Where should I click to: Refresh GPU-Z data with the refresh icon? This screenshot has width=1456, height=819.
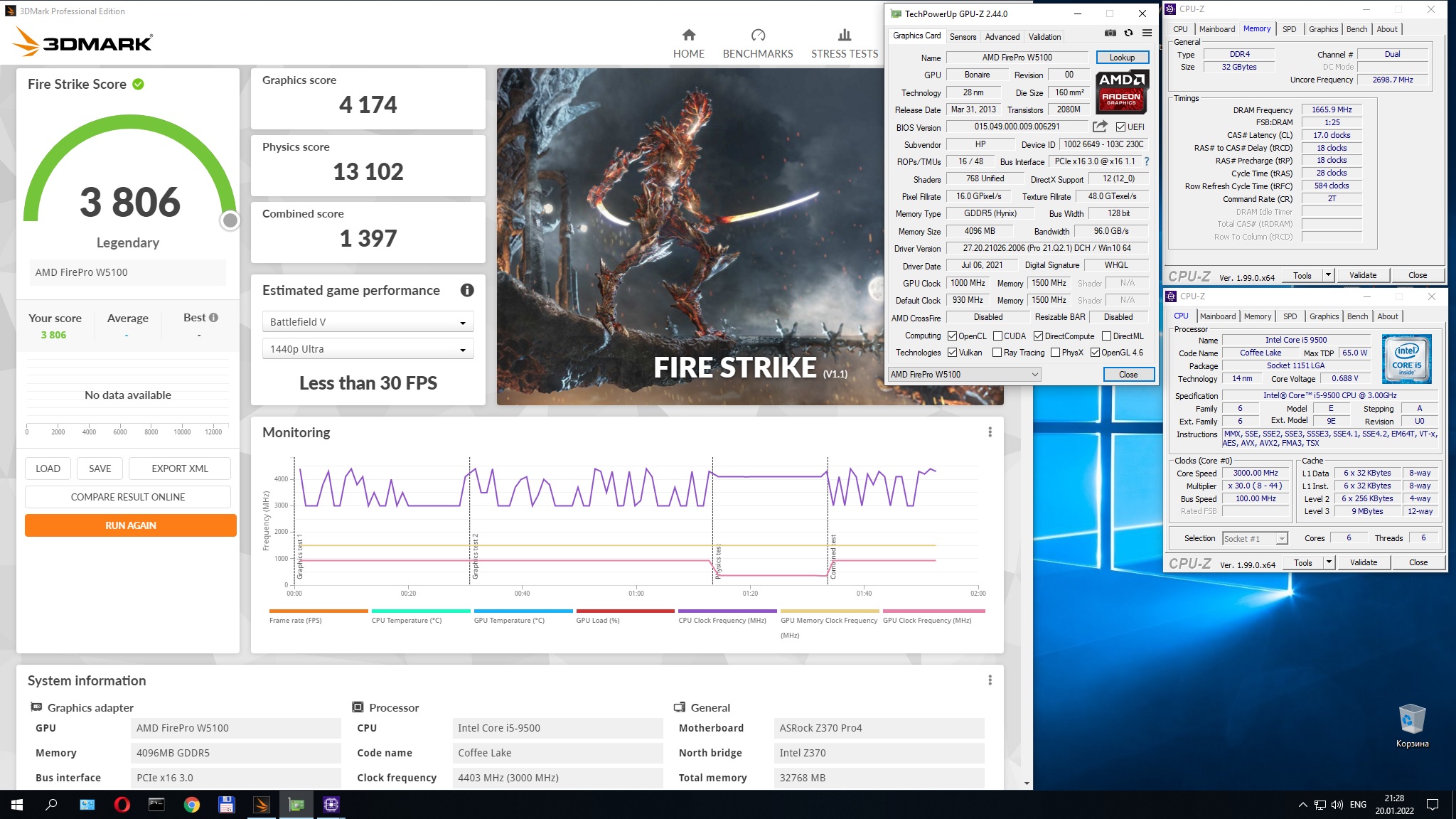pos(1128,33)
